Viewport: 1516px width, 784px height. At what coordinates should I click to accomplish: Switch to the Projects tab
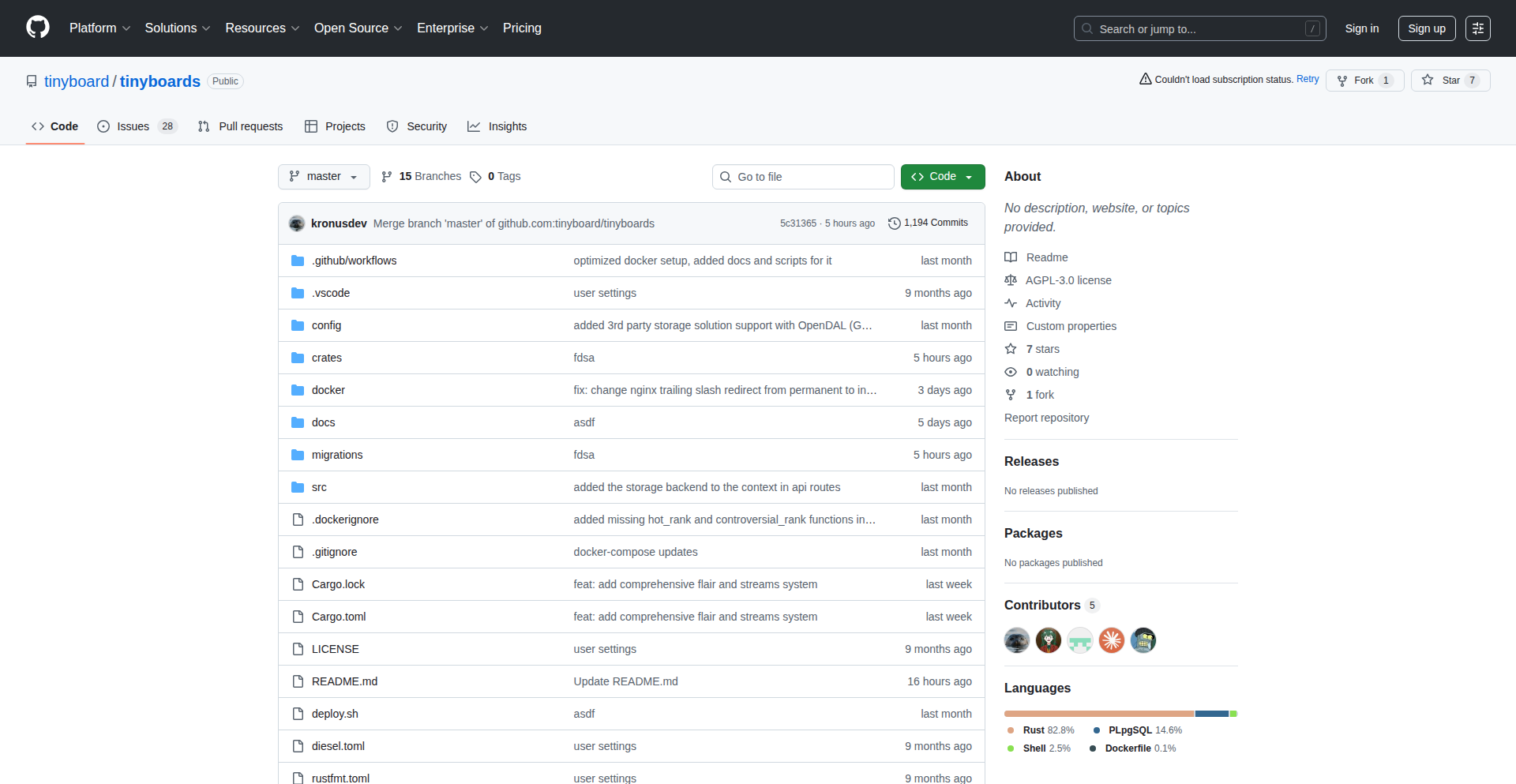coord(335,126)
